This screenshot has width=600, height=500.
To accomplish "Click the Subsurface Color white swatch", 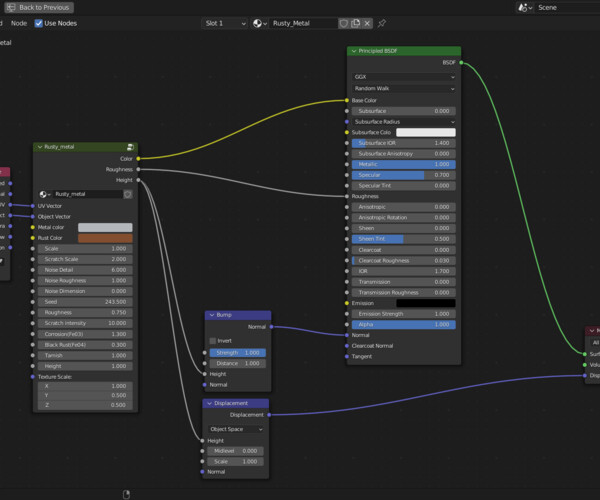I will point(426,132).
